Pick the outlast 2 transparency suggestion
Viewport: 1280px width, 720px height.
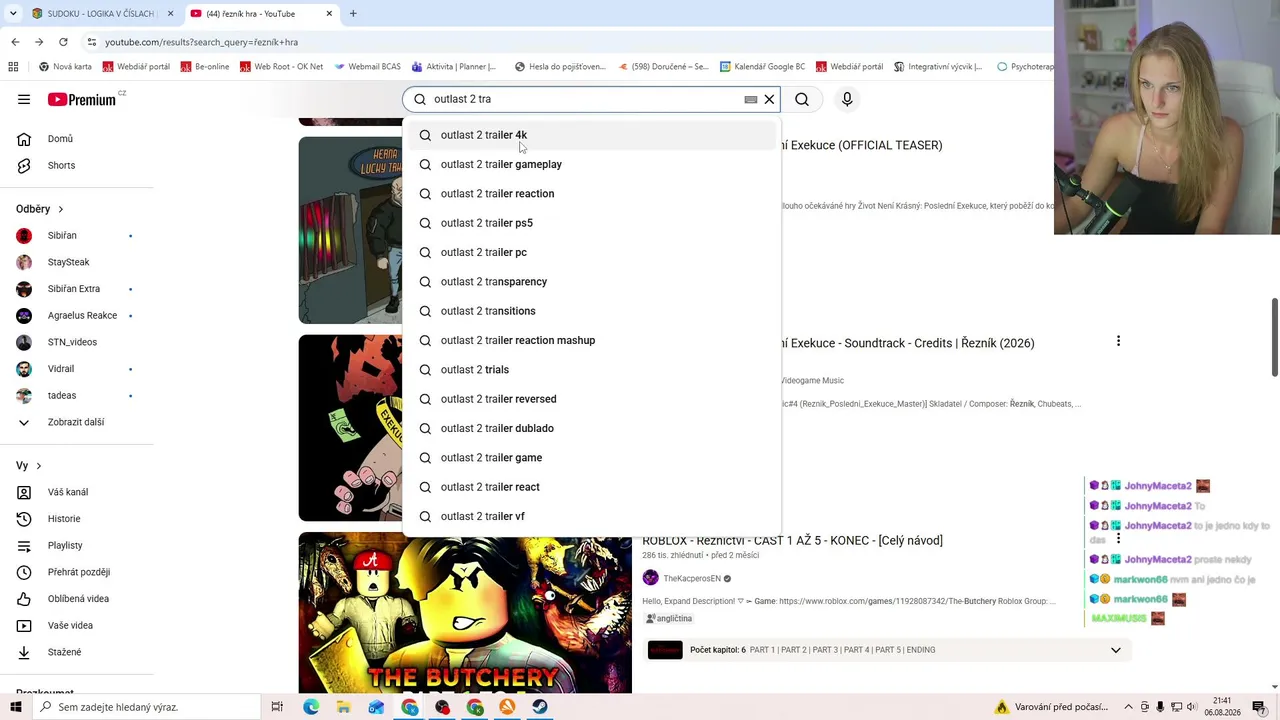(592, 282)
